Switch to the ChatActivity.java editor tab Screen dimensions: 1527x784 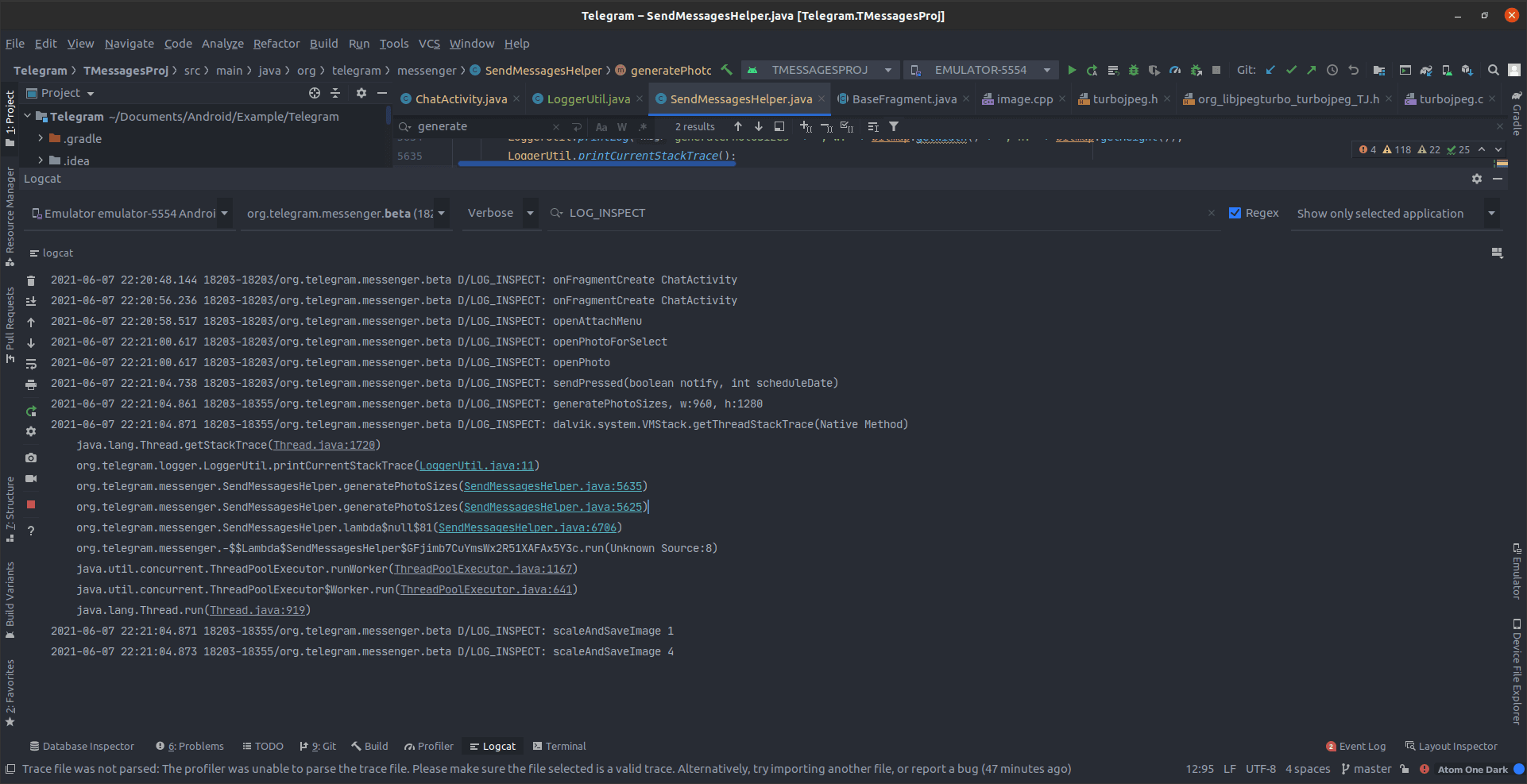pos(459,98)
